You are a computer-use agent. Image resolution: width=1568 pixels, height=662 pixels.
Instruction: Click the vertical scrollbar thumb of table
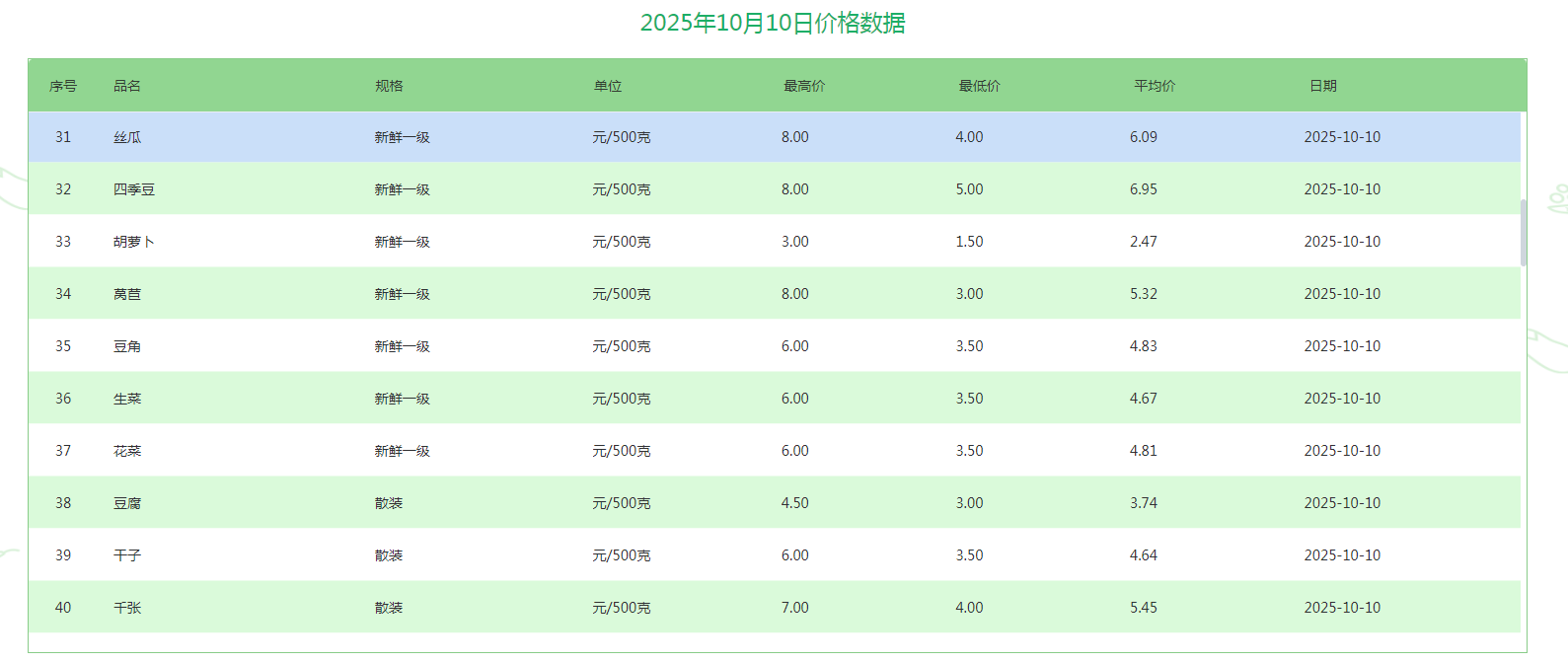tap(1524, 233)
